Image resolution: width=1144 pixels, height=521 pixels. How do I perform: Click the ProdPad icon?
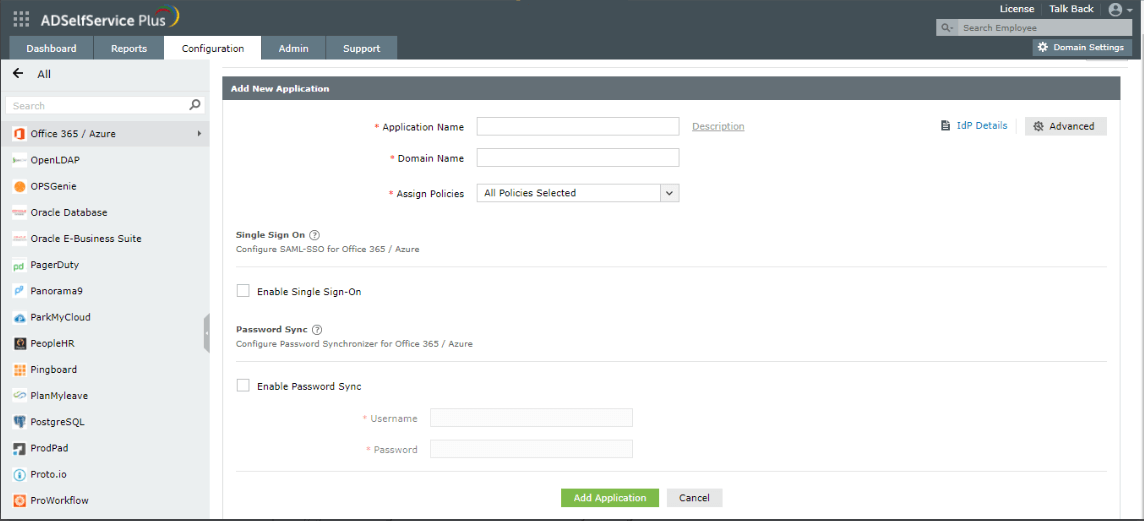(x=20, y=448)
